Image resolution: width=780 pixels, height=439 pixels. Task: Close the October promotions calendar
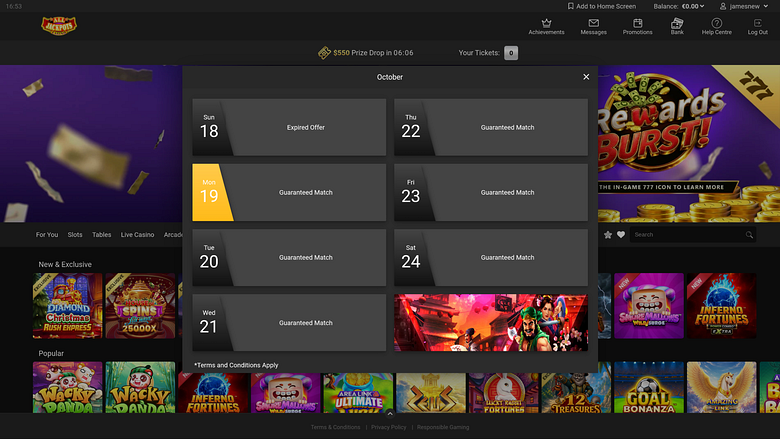click(x=586, y=77)
